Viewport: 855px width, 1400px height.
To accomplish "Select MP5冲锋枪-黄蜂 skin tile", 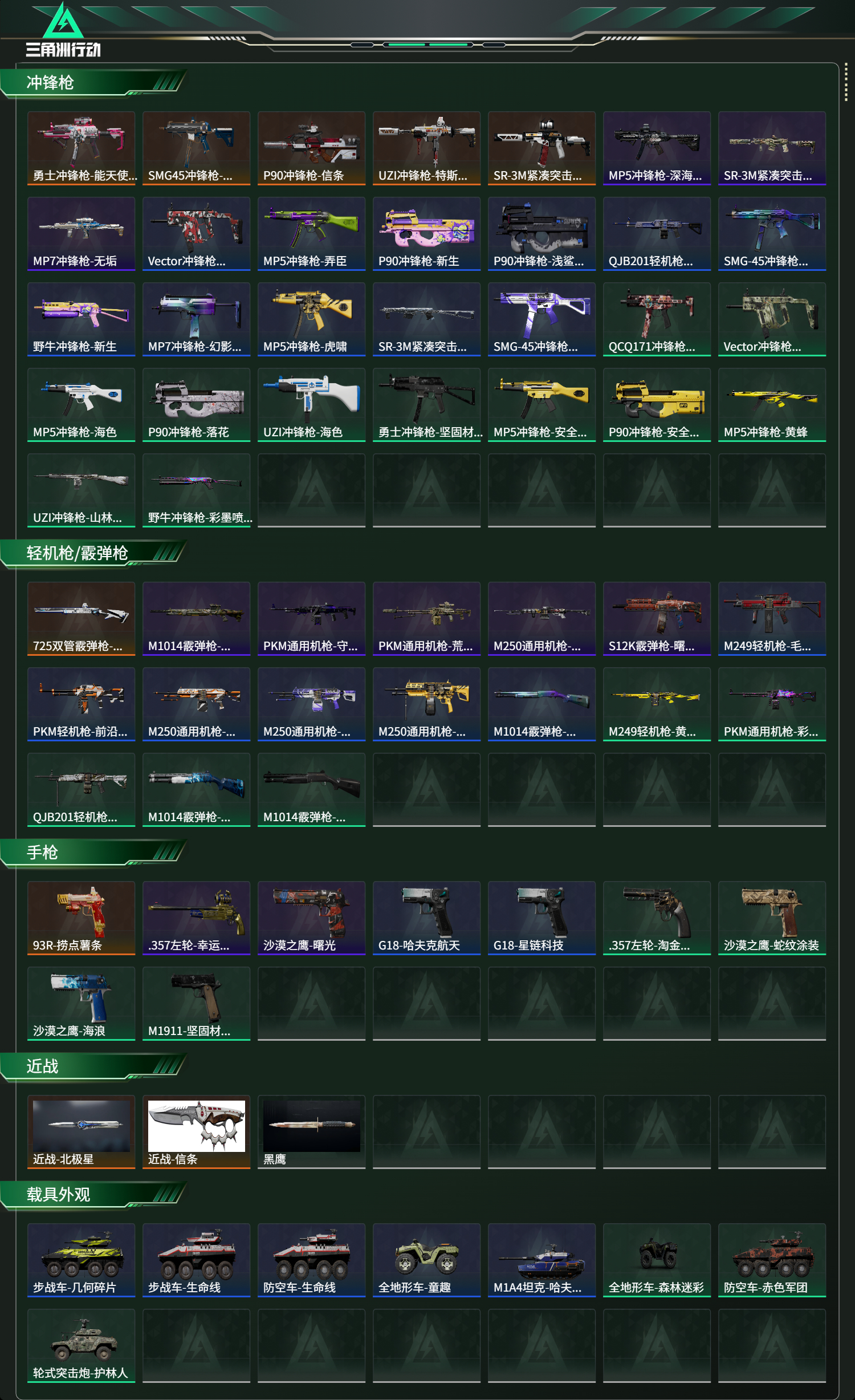I will pyautogui.click(x=772, y=405).
